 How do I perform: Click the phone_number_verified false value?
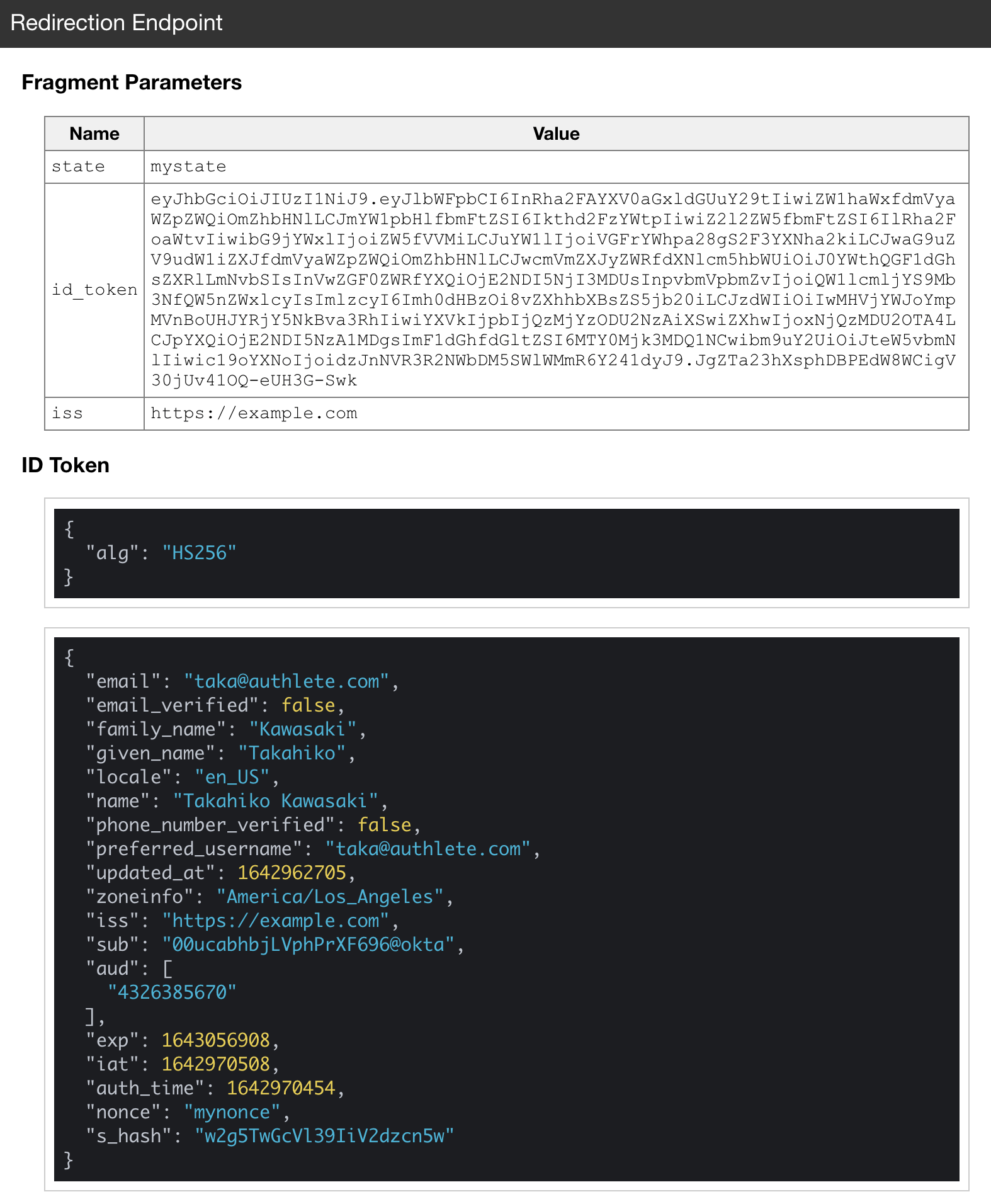click(x=385, y=825)
